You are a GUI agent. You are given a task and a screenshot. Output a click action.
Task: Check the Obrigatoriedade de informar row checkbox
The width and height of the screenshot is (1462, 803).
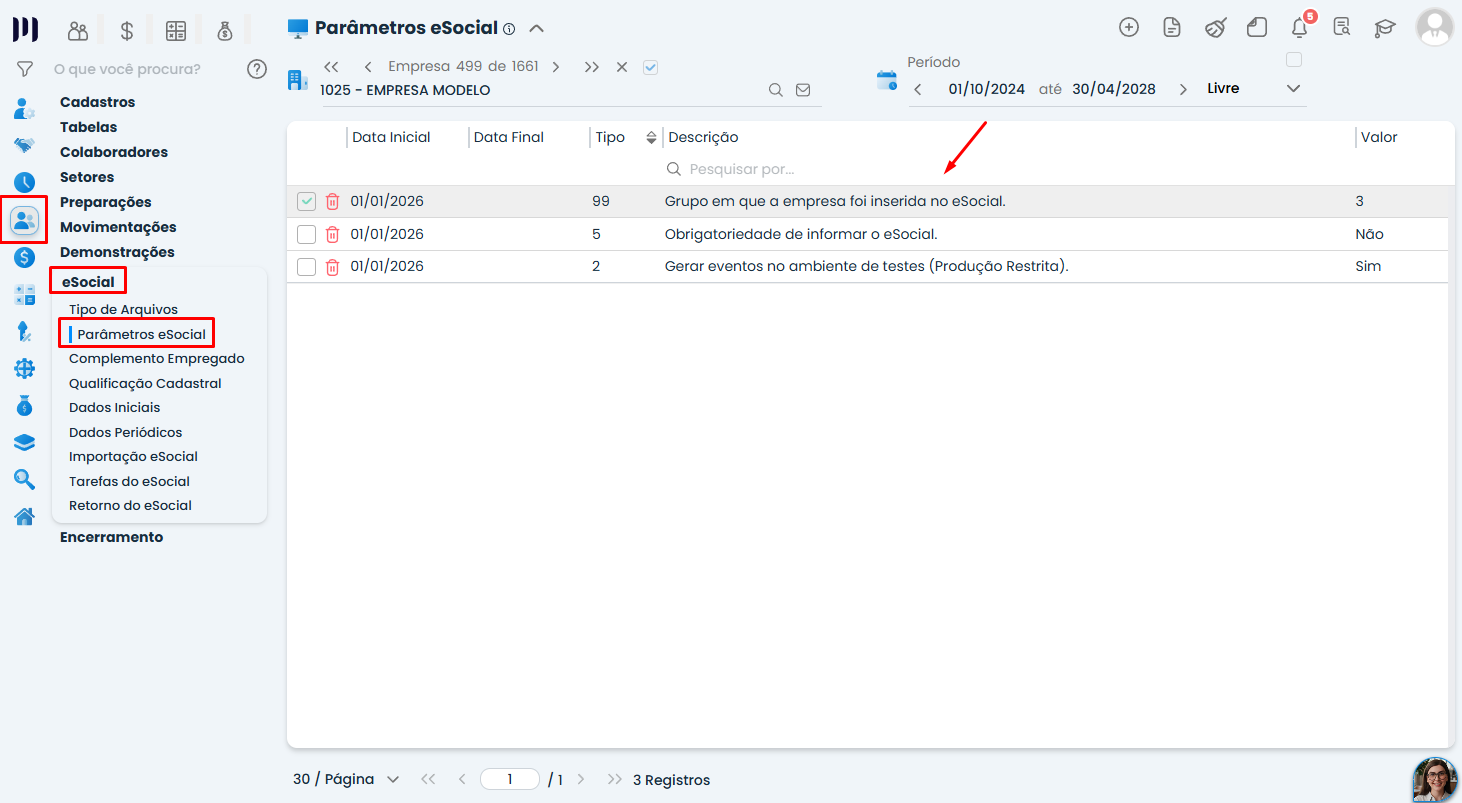306,234
